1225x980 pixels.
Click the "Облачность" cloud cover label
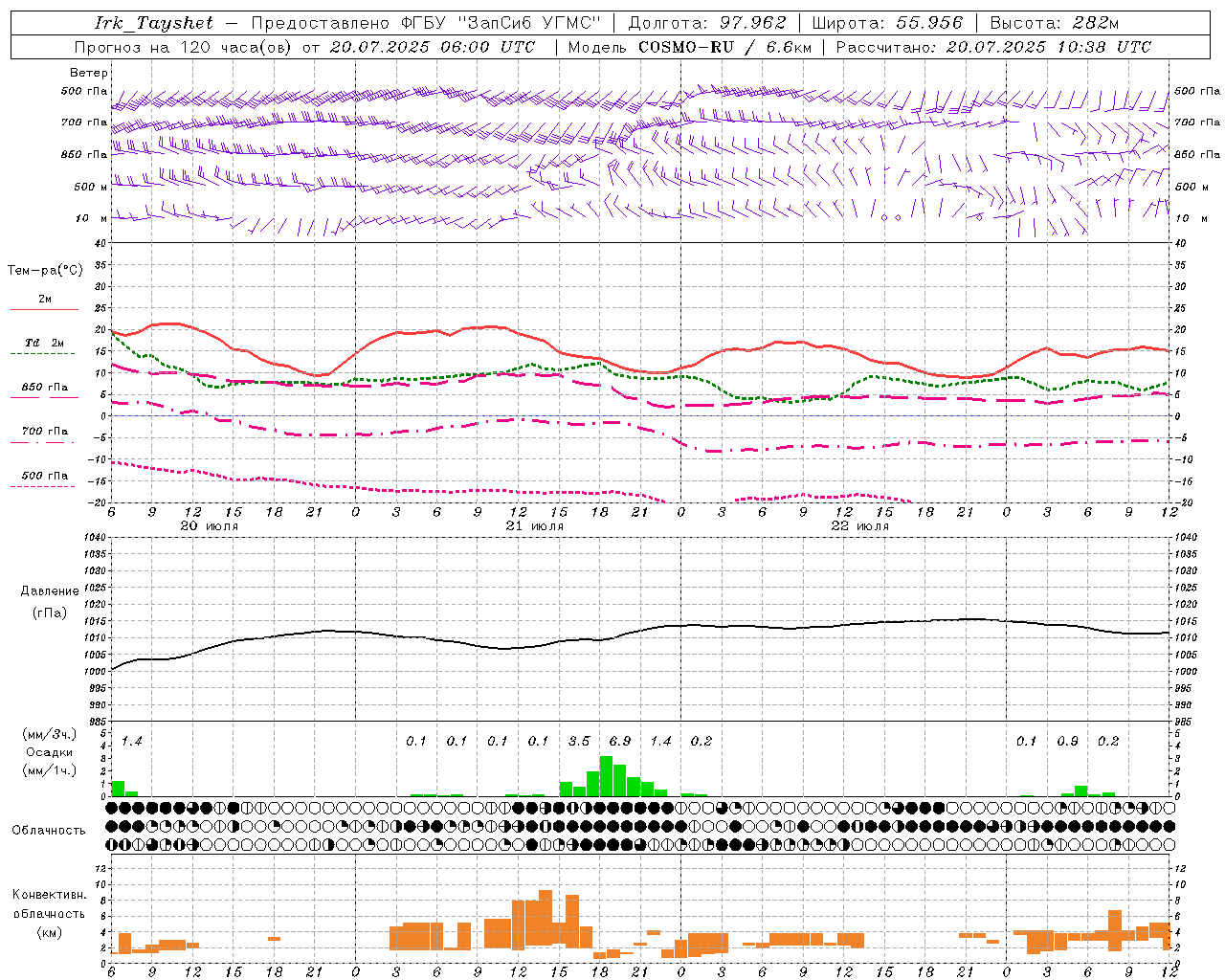coord(49,831)
